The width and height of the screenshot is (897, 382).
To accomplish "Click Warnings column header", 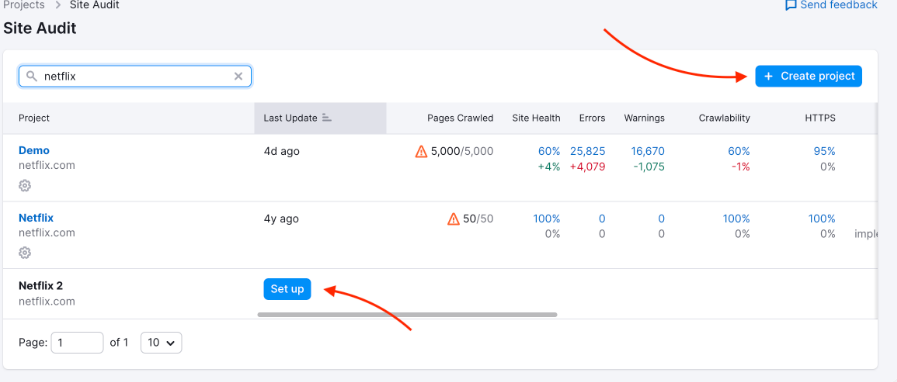I will [x=644, y=118].
